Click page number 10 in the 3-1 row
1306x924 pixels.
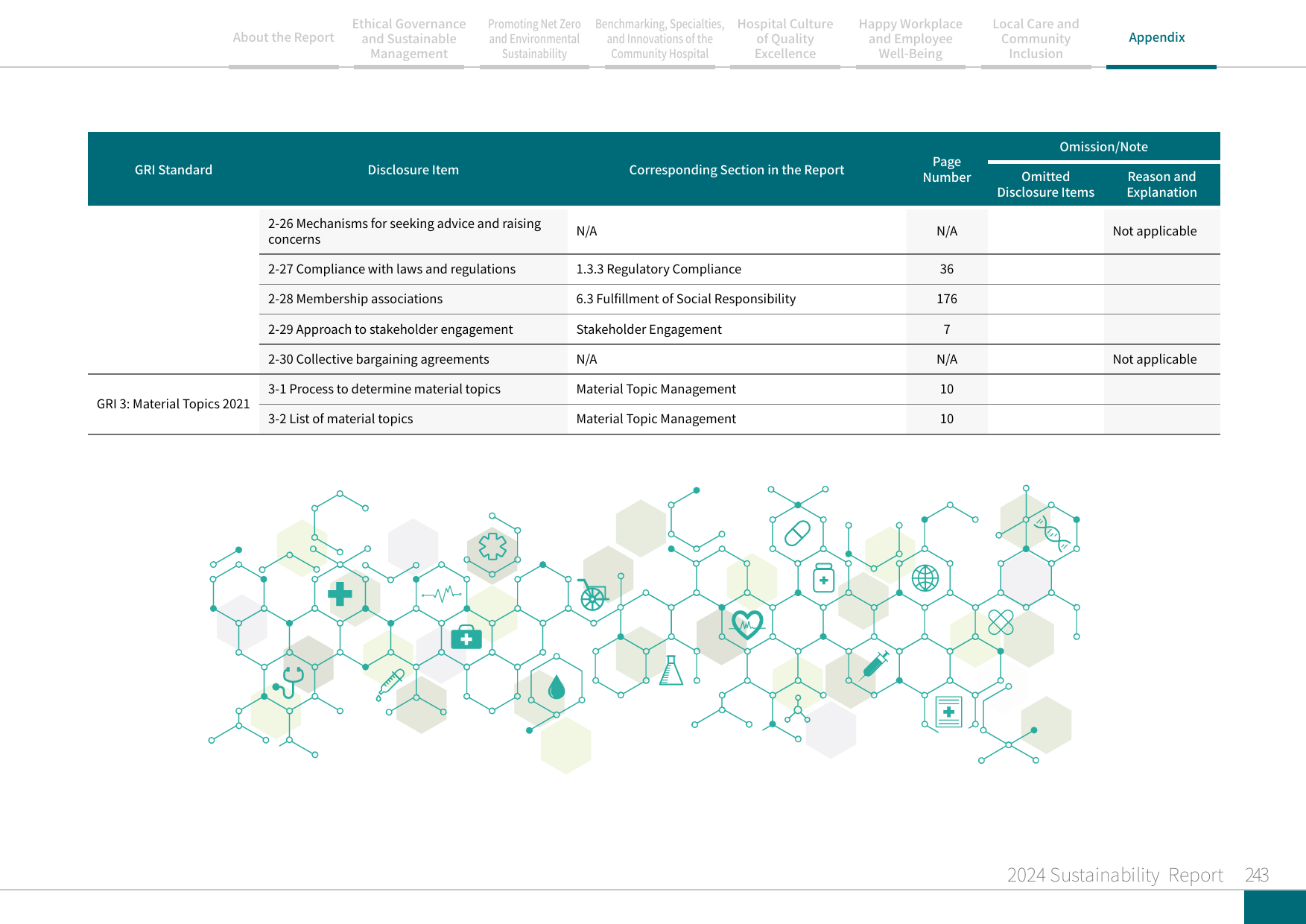click(946, 389)
